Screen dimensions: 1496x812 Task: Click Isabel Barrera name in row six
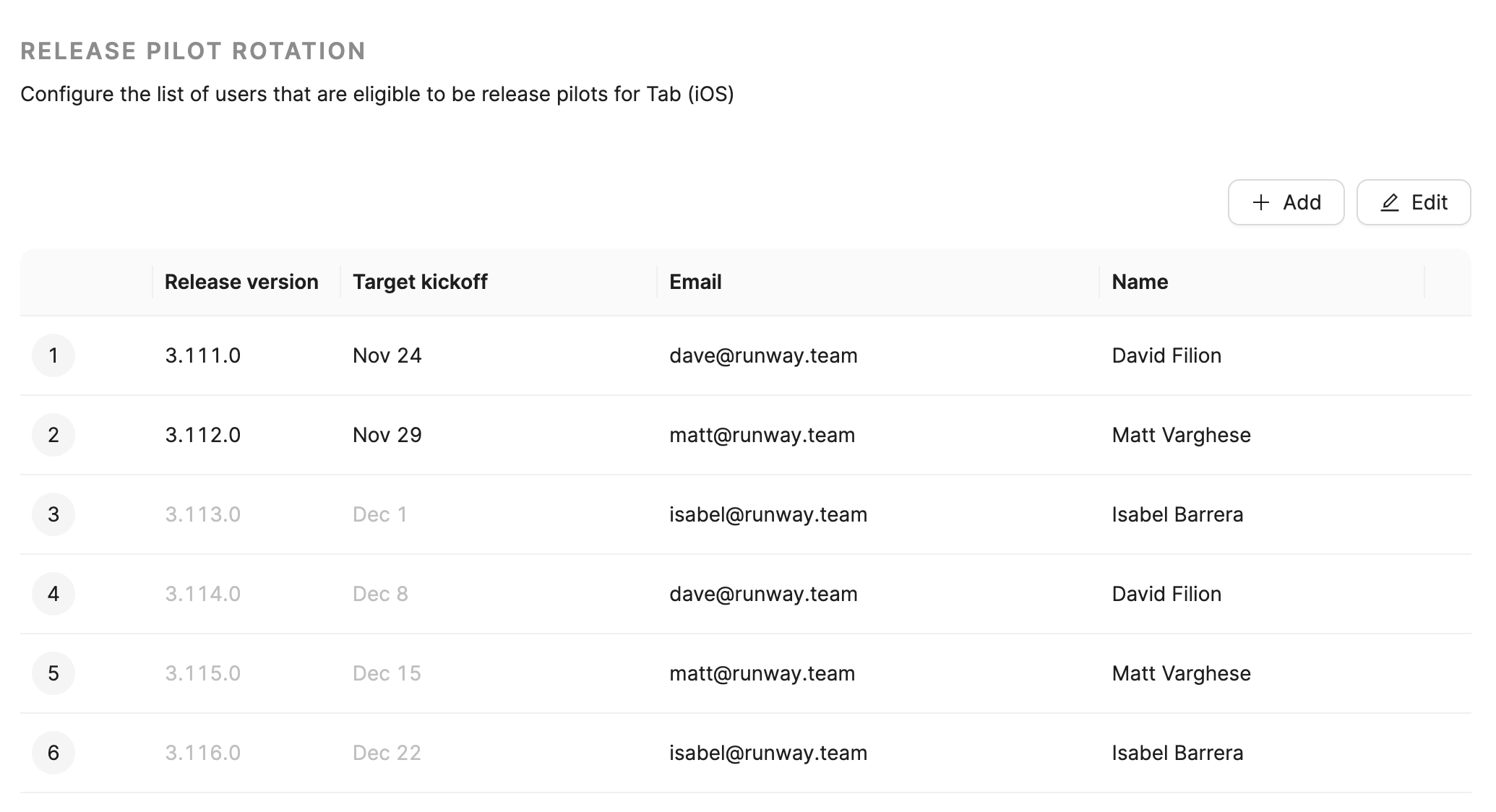pos(1177,753)
